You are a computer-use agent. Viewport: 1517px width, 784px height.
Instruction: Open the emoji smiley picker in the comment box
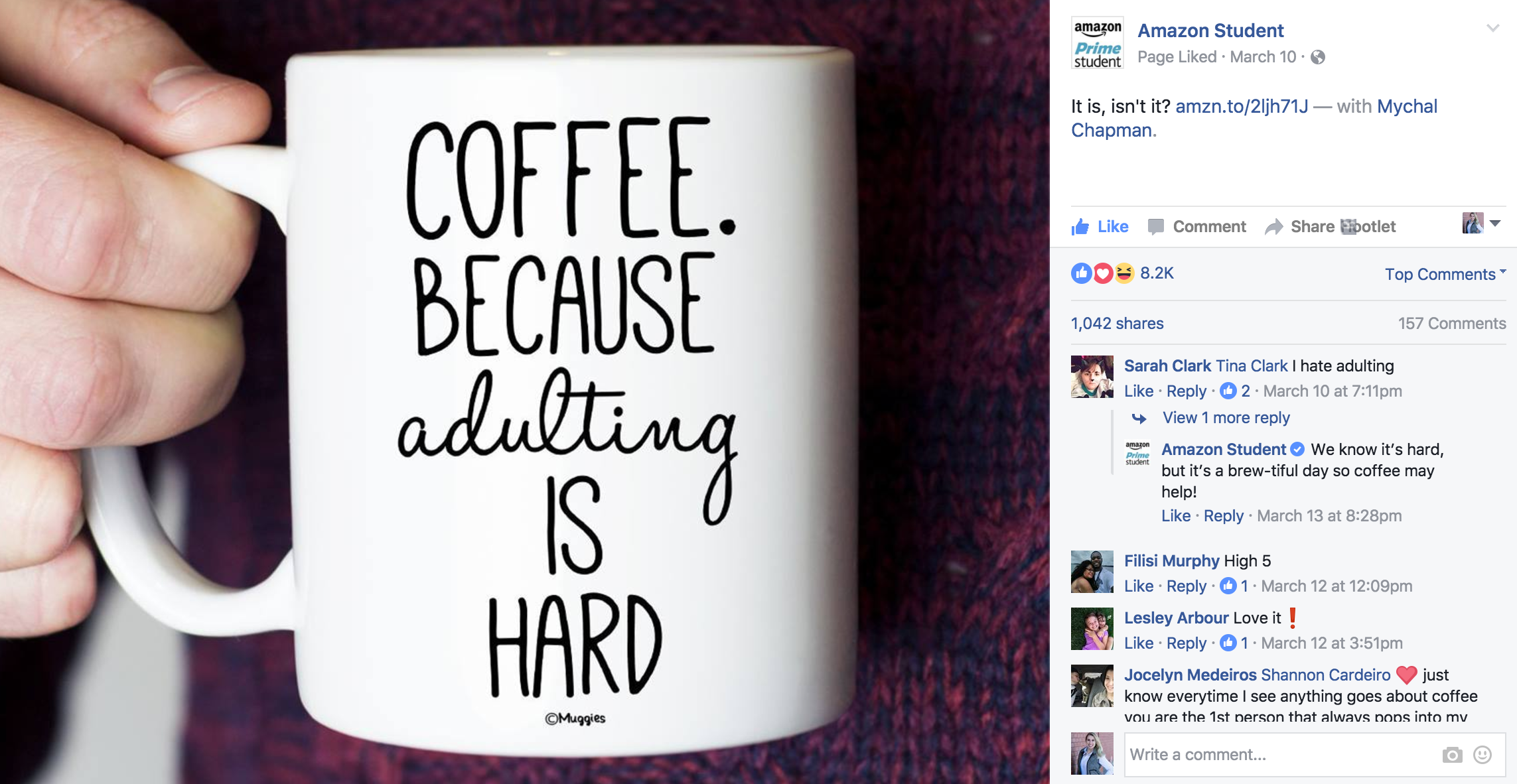click(1482, 755)
